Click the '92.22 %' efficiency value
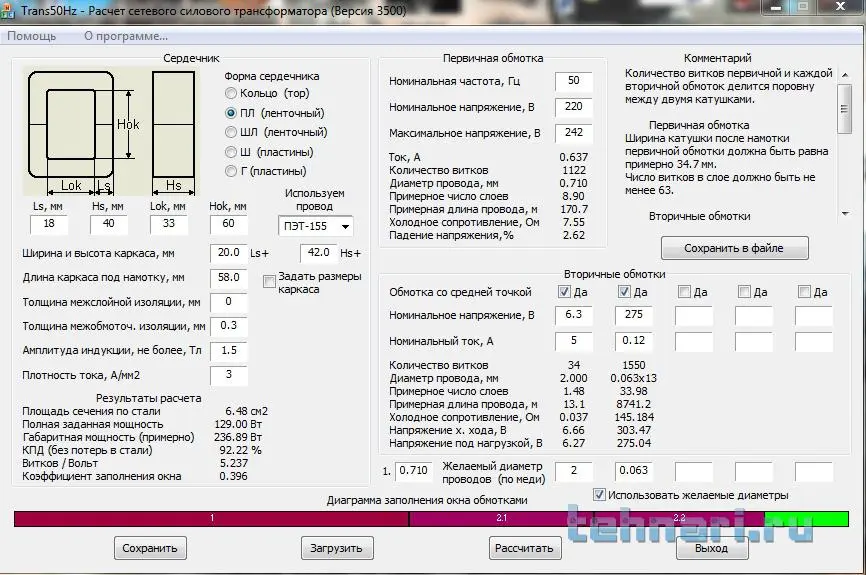Screen dimensions: 866x575 pos(240,451)
